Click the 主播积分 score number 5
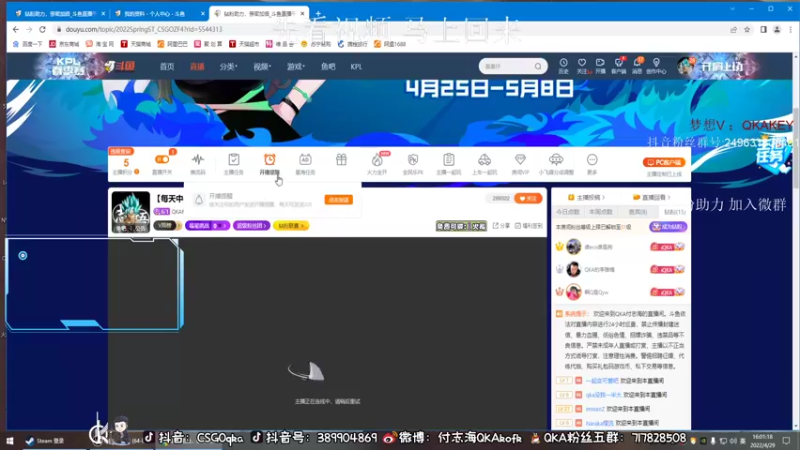The width and height of the screenshot is (800, 450). [x=126, y=162]
